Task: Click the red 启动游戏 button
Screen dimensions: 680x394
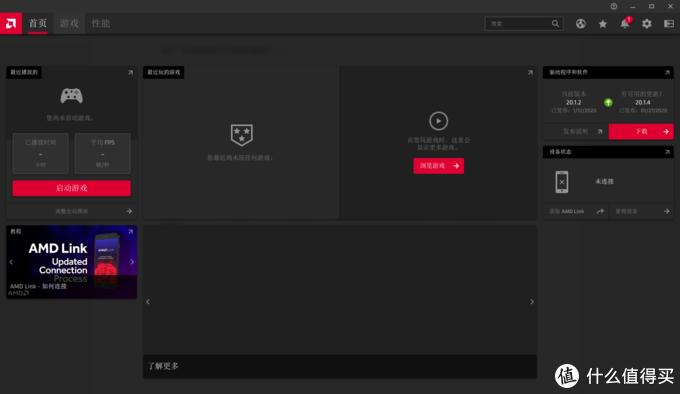Action: [72, 188]
